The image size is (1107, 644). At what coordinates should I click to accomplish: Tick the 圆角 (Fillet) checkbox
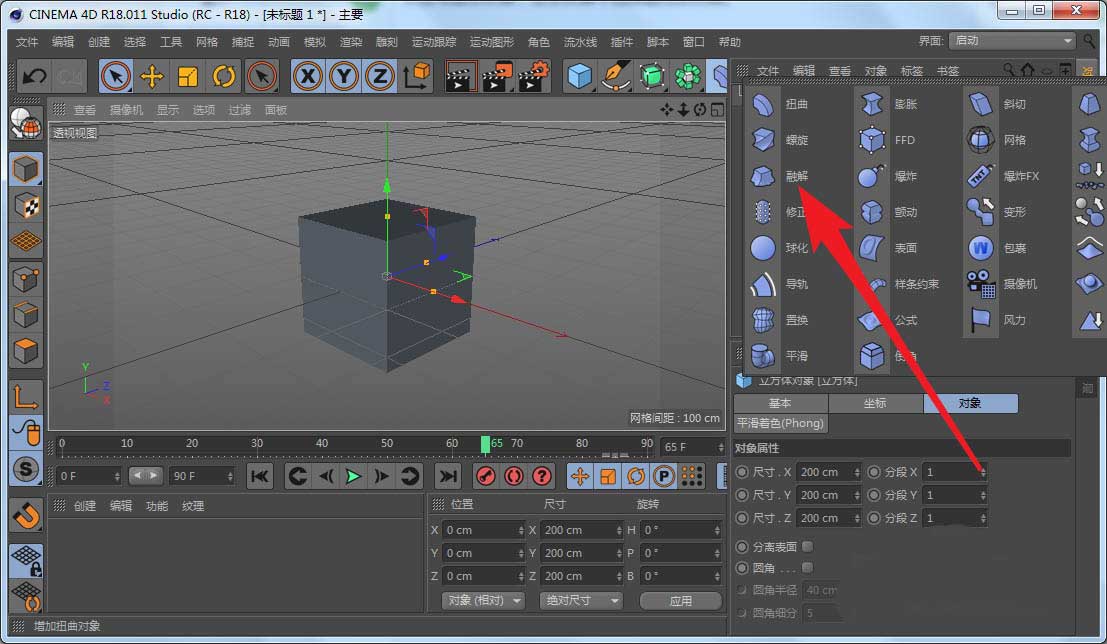point(808,568)
